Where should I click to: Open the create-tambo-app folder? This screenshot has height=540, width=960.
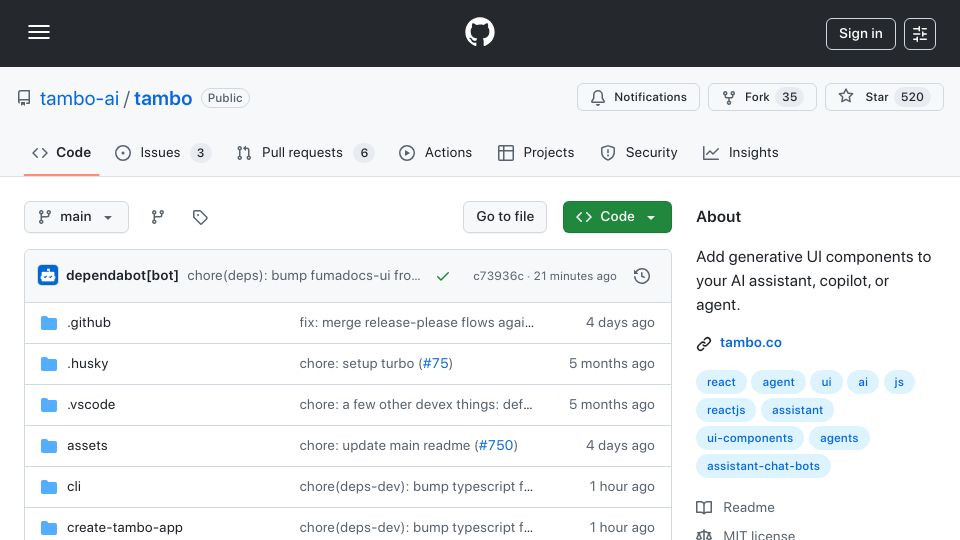tap(125, 528)
